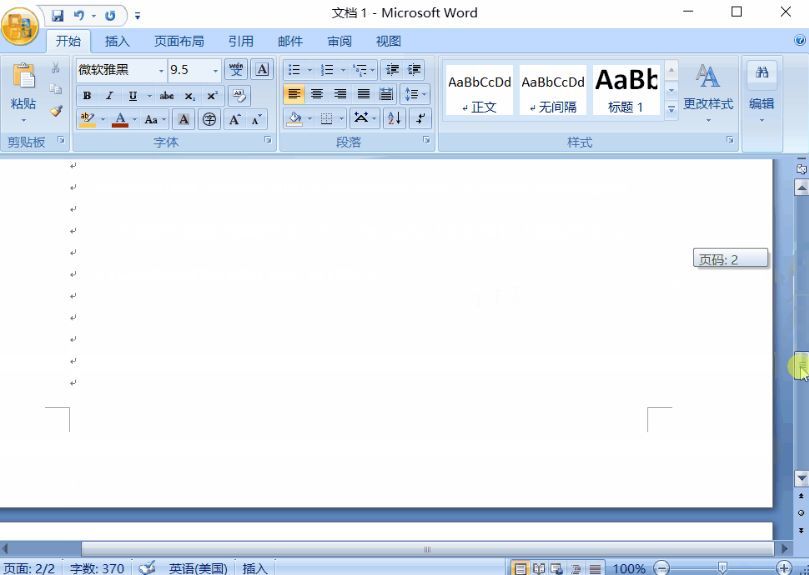
Task: Open the font dialog launcher
Action: coord(267,140)
